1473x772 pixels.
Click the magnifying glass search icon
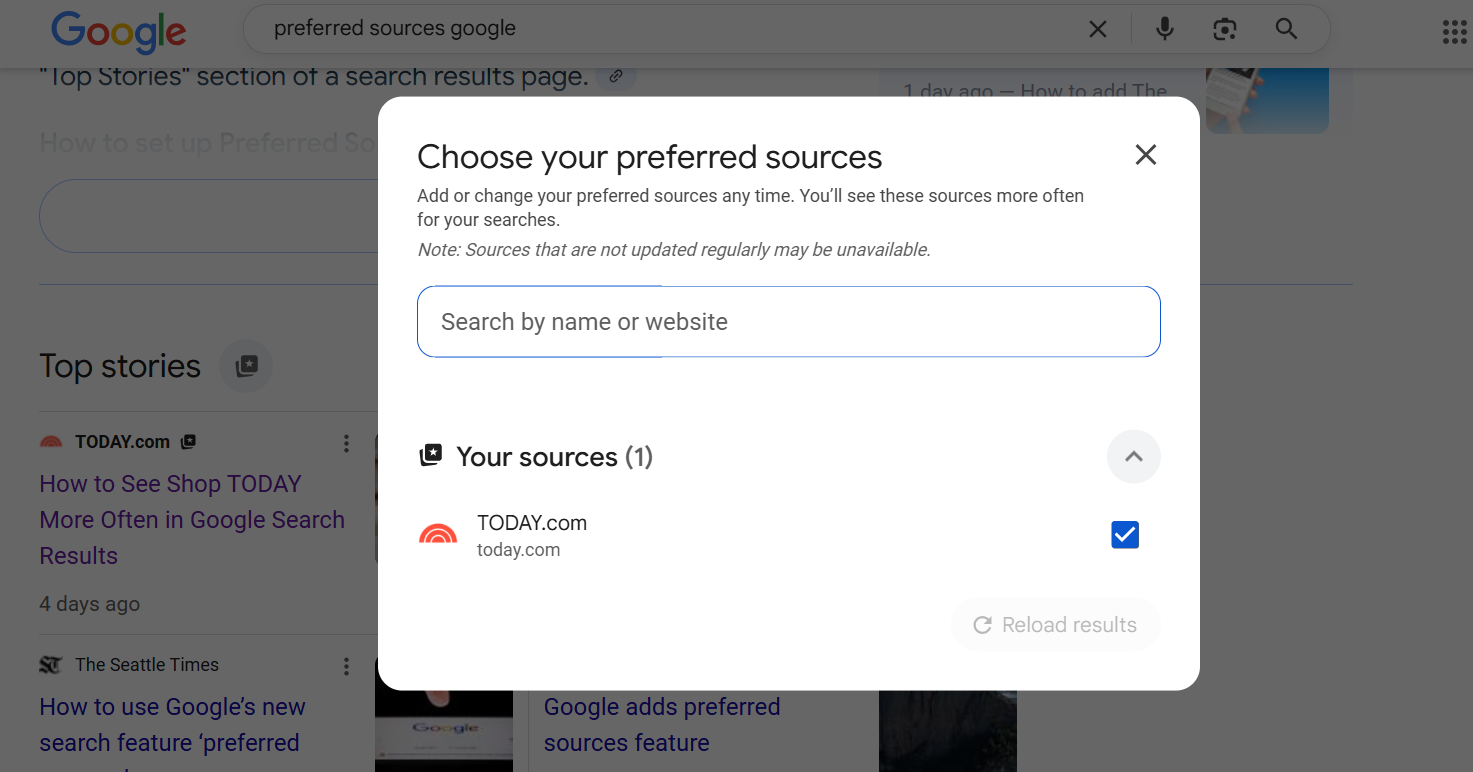coord(1286,30)
